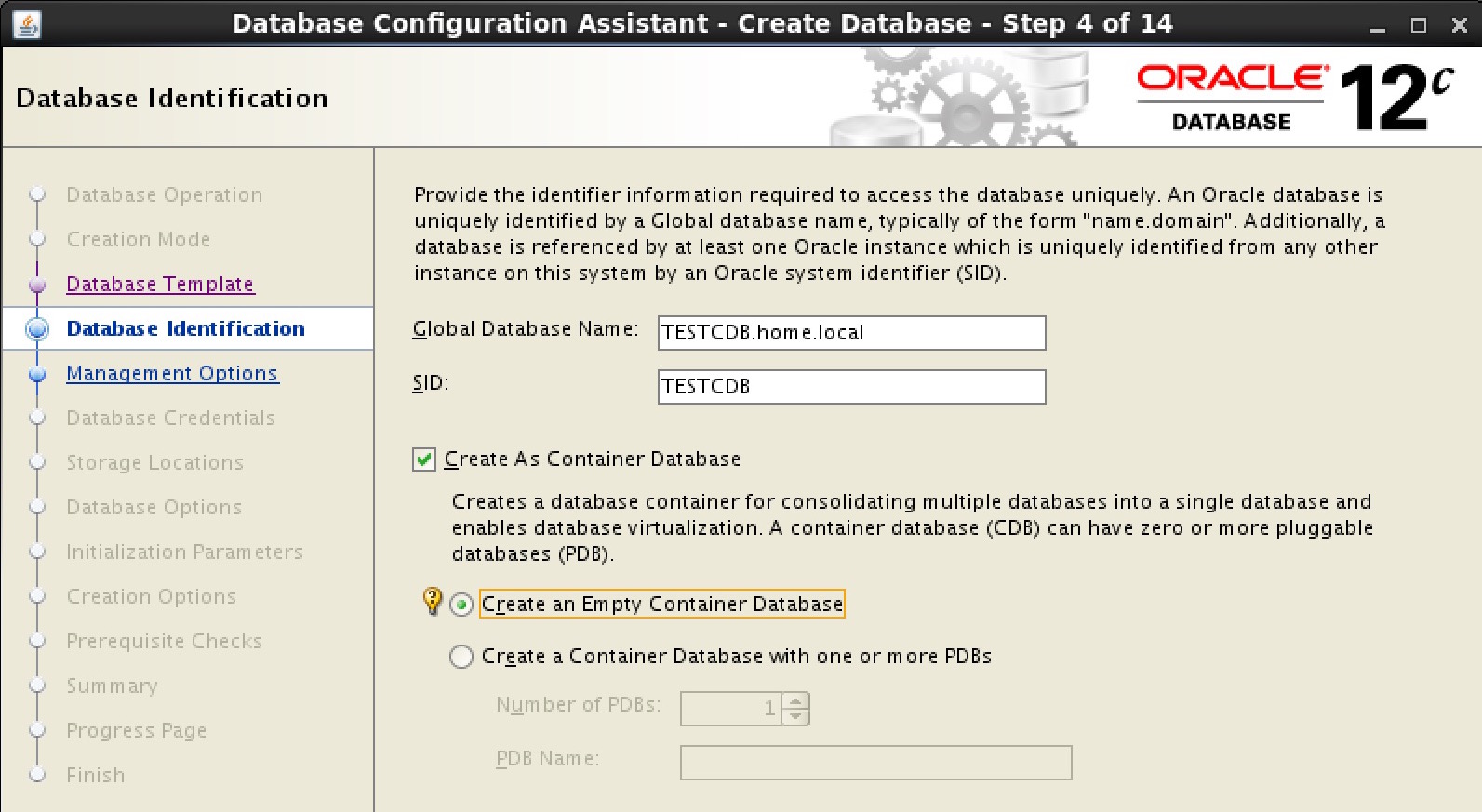Focus the SID input field
The image size is (1482, 812).
pyautogui.click(x=851, y=387)
